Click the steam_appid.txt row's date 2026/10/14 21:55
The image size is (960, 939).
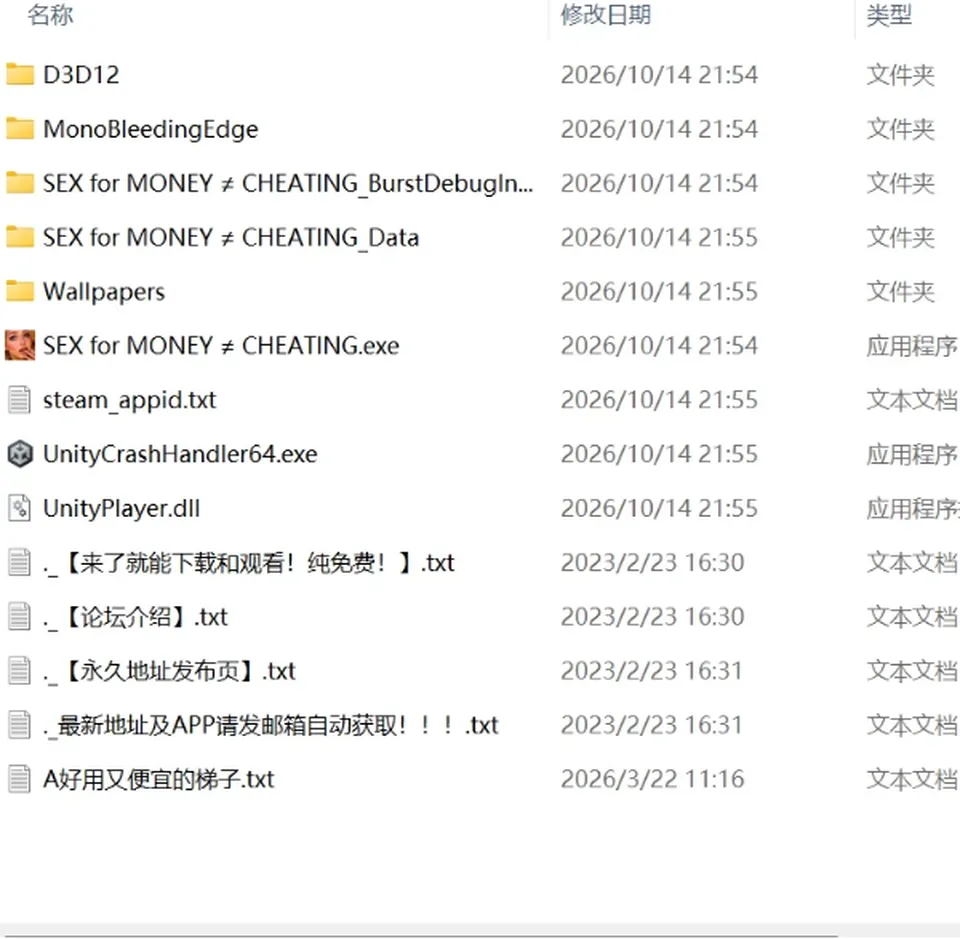(x=659, y=400)
